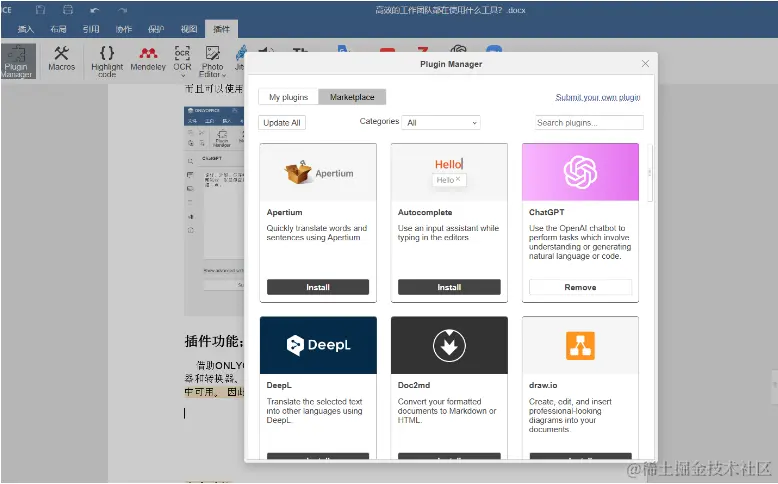This screenshot has height=484, width=778.
Task: Open the Categories dropdown showing All
Action: click(x=441, y=123)
